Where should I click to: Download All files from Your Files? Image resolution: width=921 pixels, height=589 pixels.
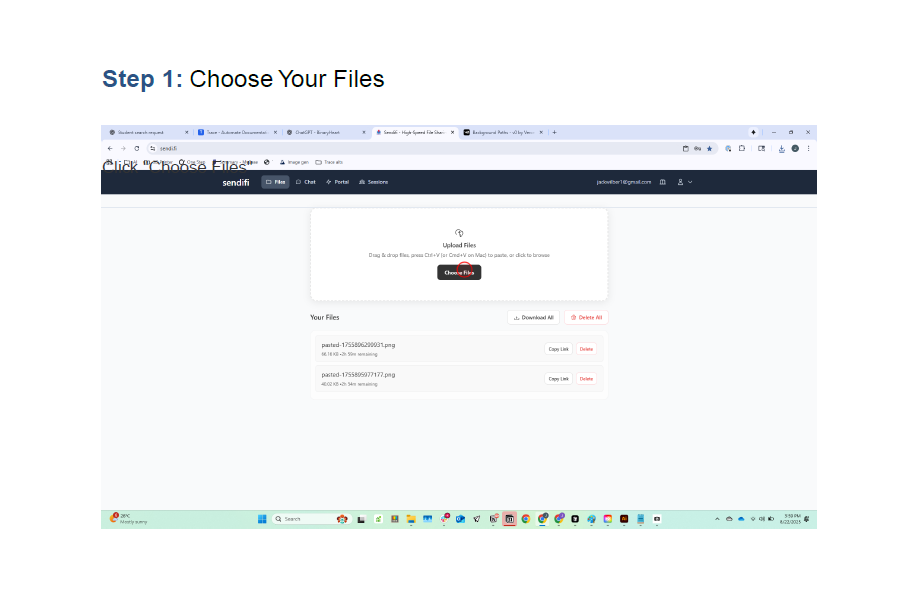click(533, 317)
